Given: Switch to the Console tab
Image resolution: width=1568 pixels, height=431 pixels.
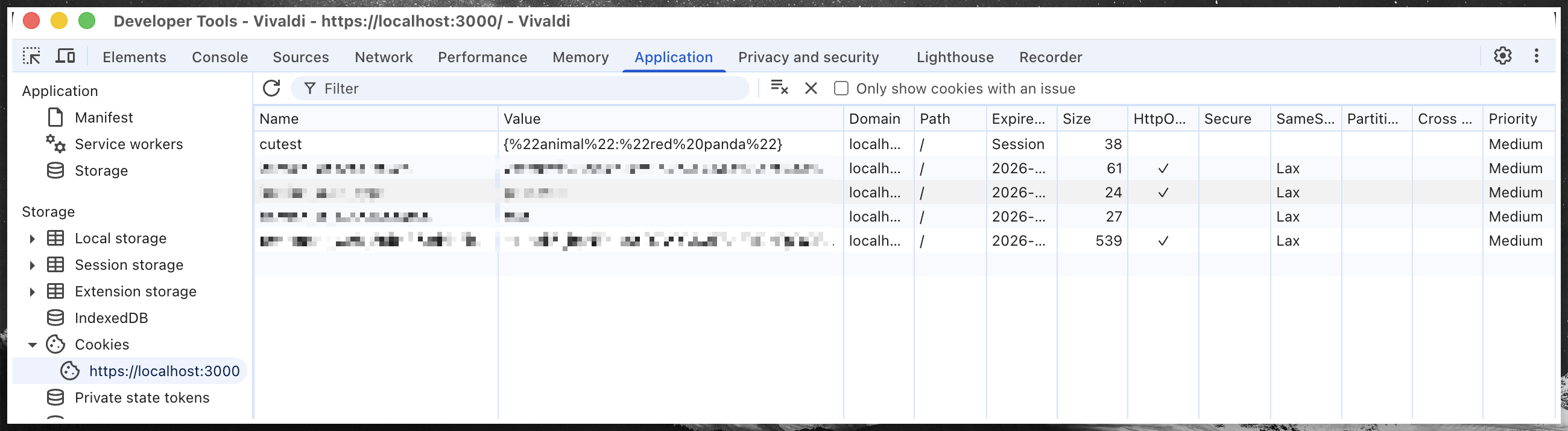Looking at the screenshot, I should point(220,57).
